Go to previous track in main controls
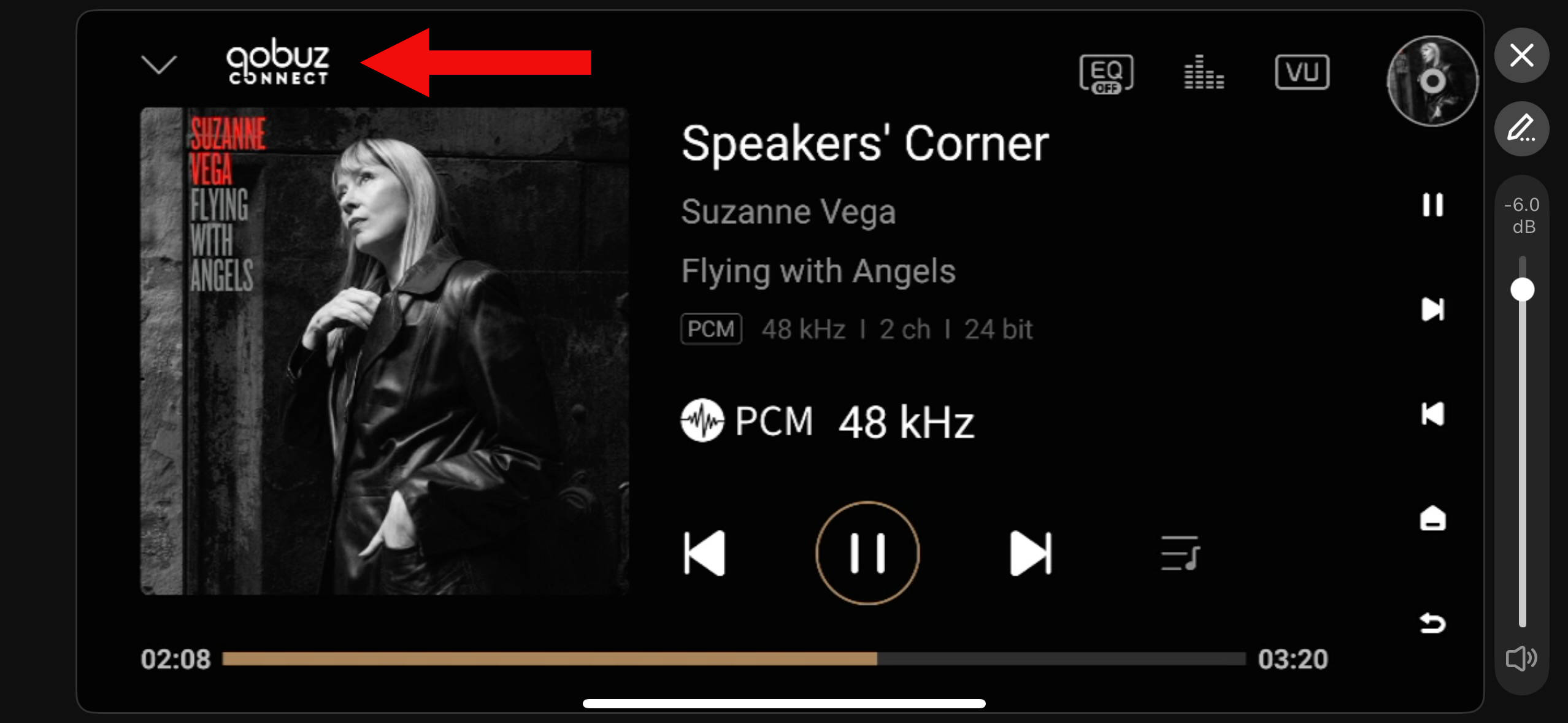Viewport: 1568px width, 723px height. (704, 553)
